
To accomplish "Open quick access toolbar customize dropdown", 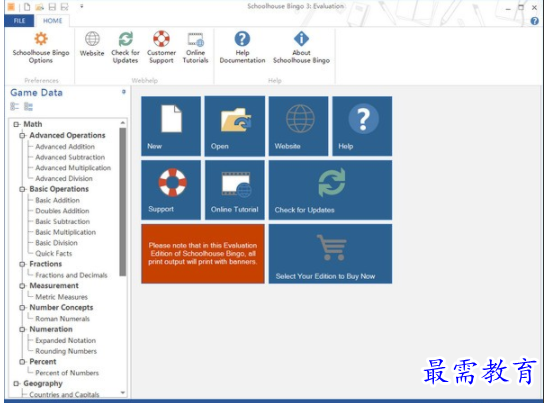I will click(82, 6).
